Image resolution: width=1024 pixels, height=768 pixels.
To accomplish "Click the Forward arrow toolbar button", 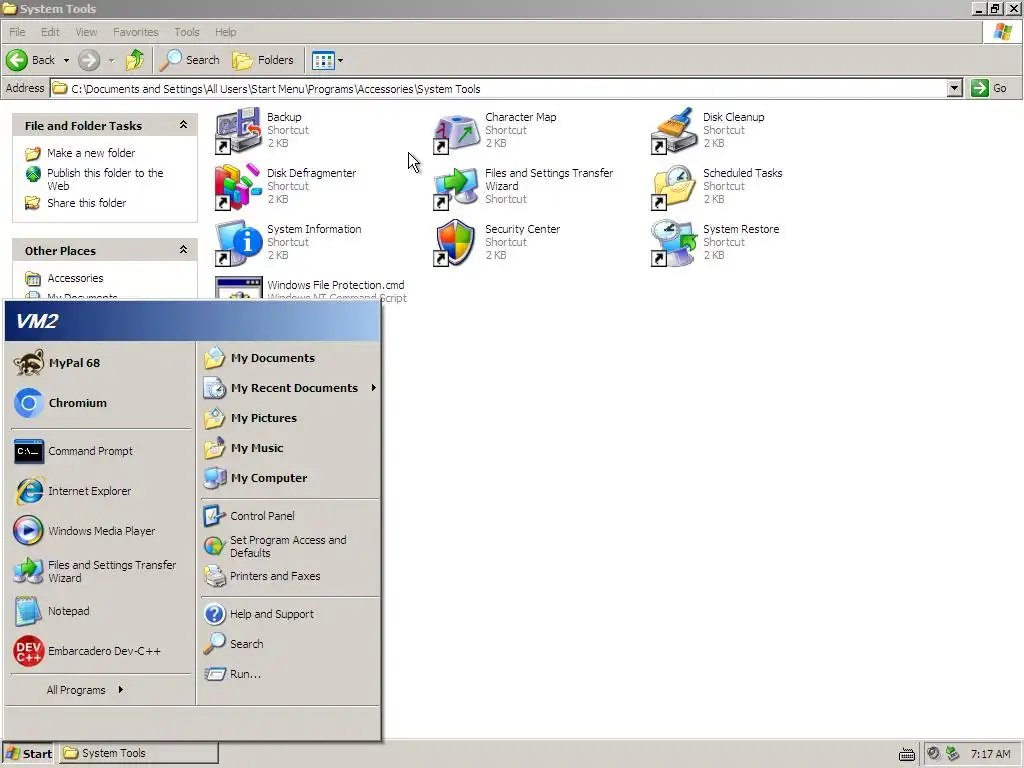I will (x=89, y=60).
